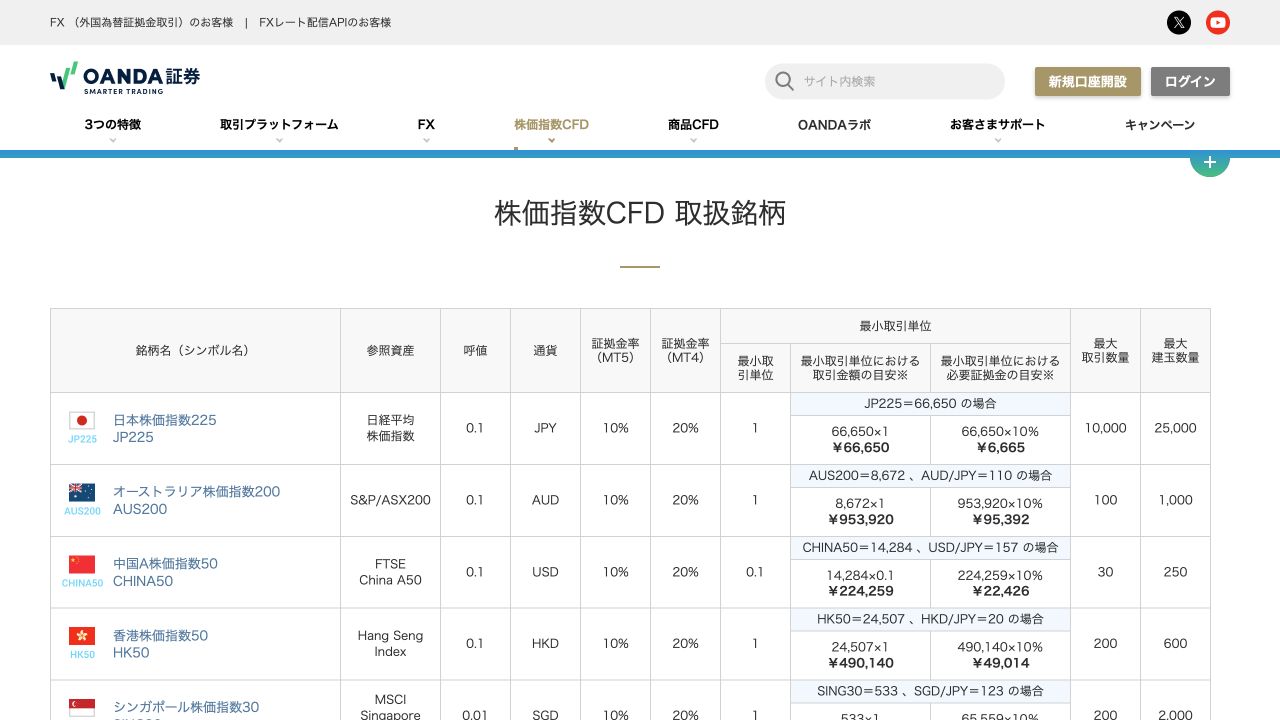
Task: Expand the 商品CFD menu chevron
Action: tap(693, 141)
